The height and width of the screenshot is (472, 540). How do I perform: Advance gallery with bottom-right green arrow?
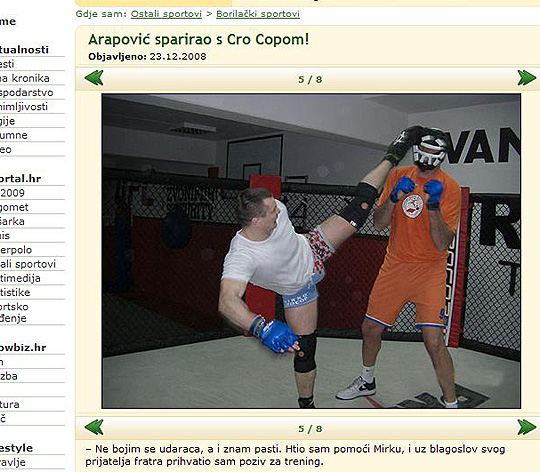527,427
